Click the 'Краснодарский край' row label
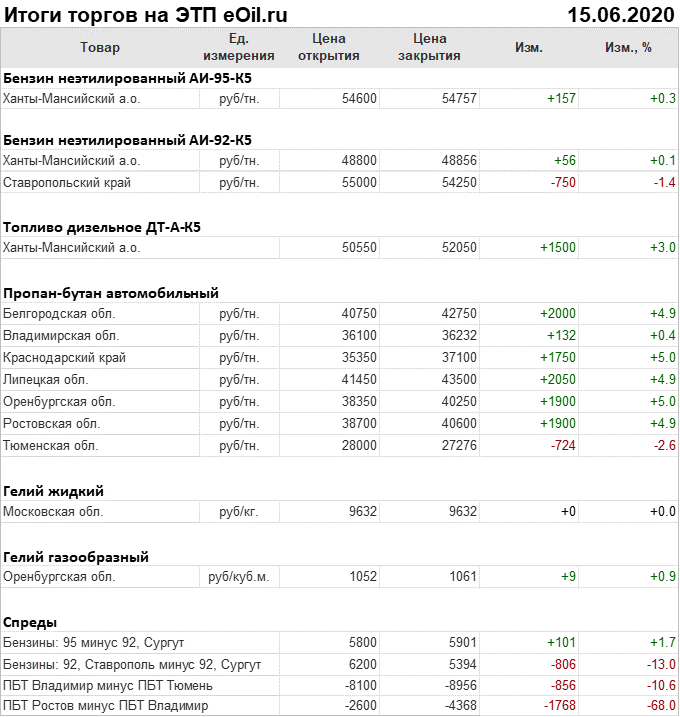This screenshot has height=717, width=680. (x=65, y=358)
